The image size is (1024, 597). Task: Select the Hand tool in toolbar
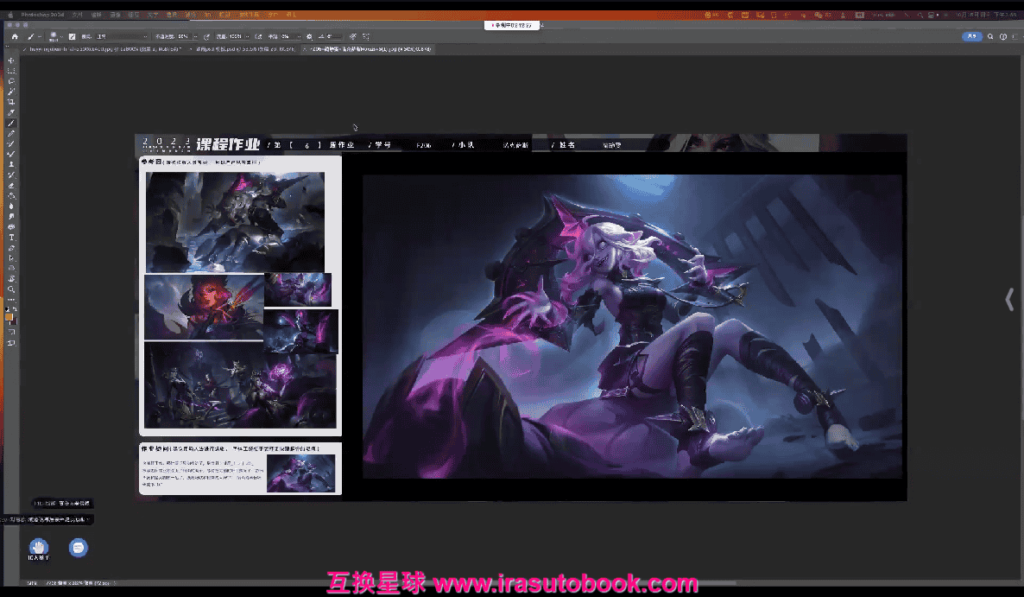11,279
